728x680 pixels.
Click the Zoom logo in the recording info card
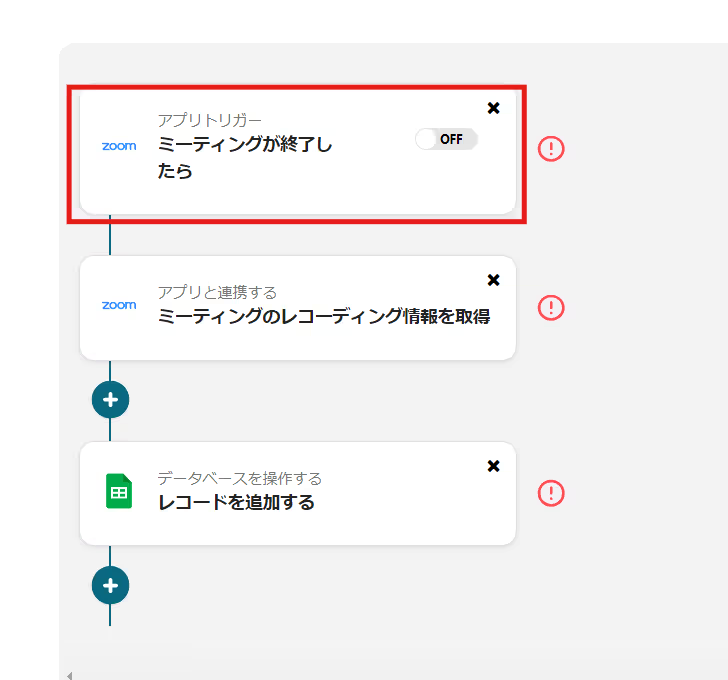tap(119, 305)
